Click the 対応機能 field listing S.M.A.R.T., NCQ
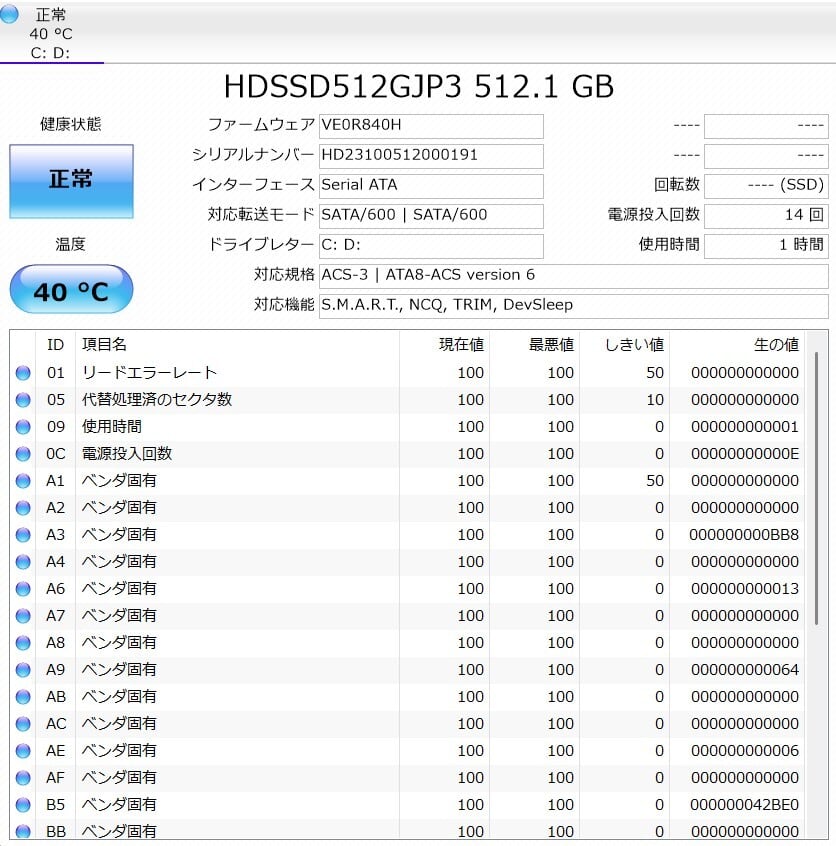 tap(573, 305)
